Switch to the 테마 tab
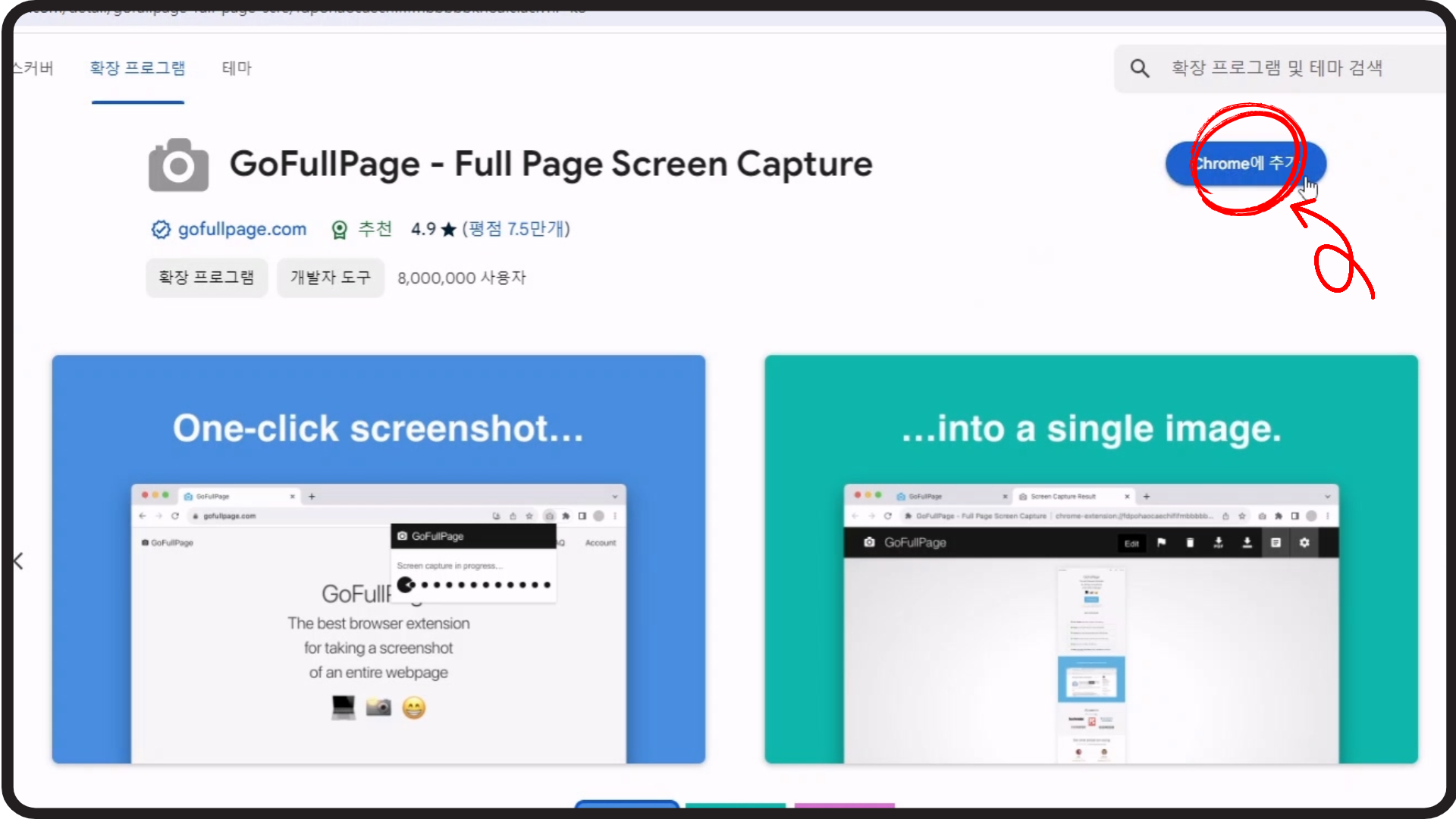 point(237,68)
